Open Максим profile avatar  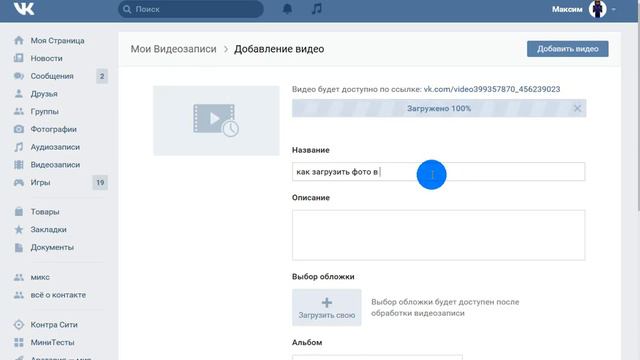[x=597, y=9]
